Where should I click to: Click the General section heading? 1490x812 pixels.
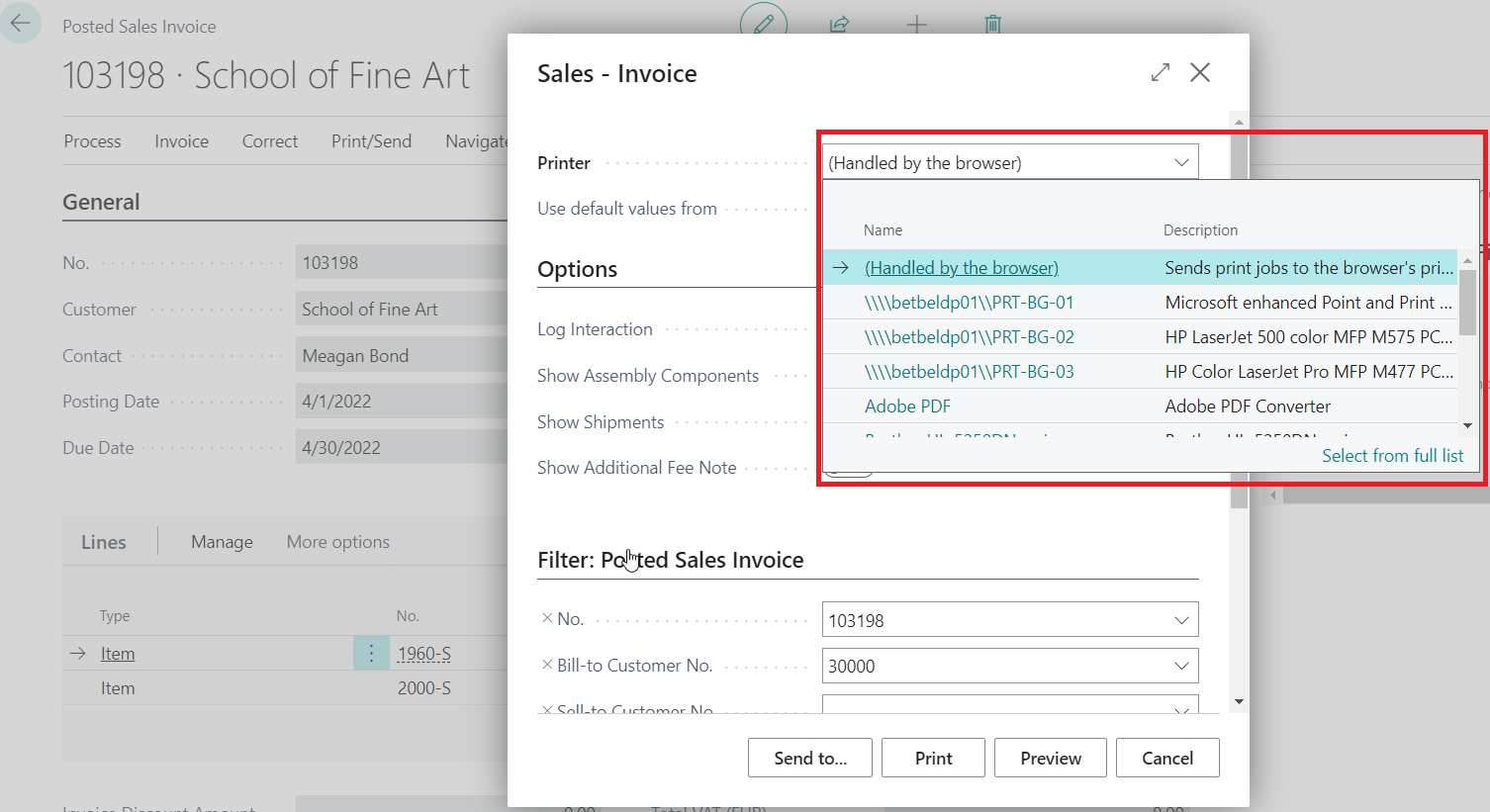(x=101, y=202)
